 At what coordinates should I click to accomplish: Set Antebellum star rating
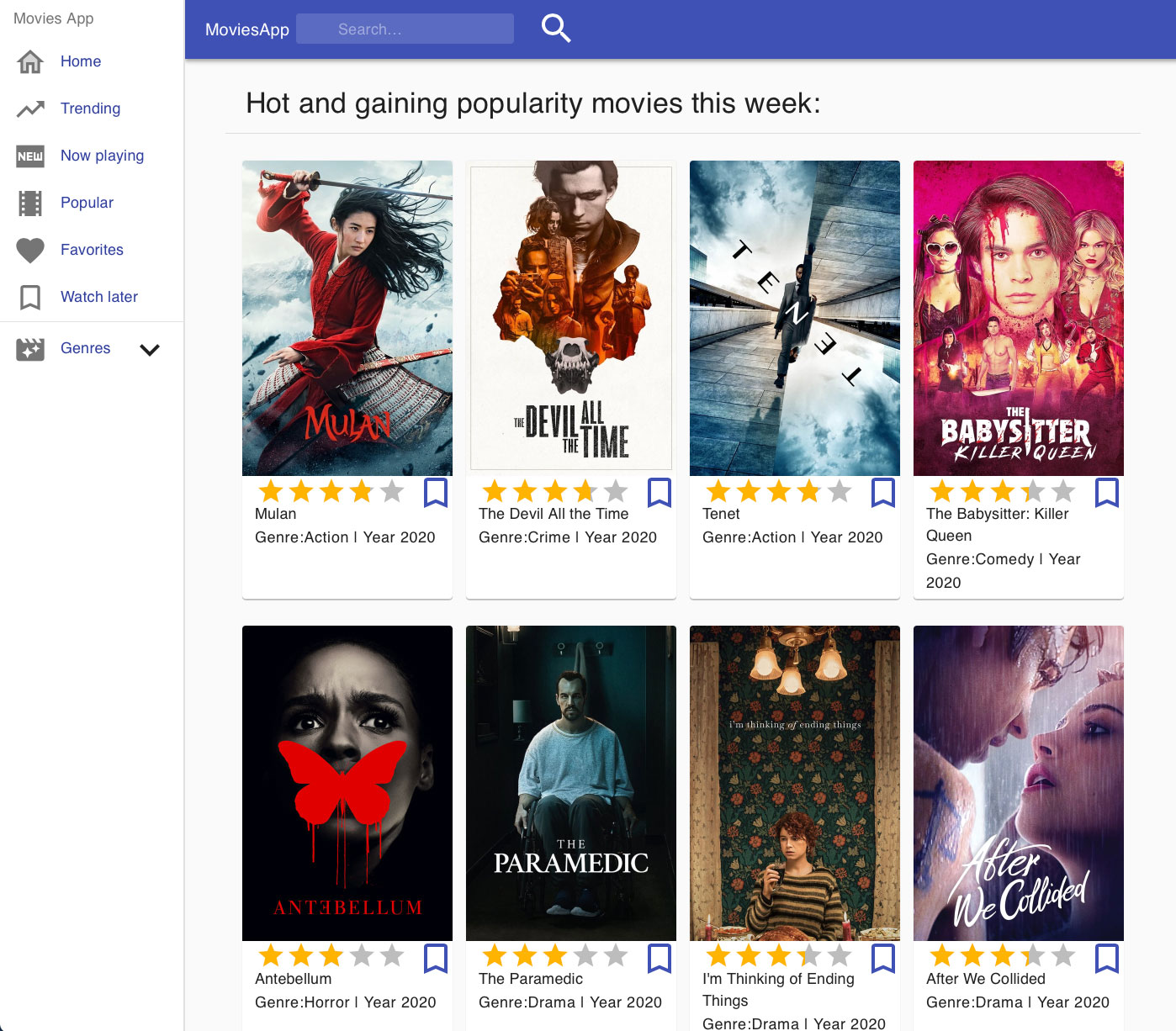click(331, 956)
